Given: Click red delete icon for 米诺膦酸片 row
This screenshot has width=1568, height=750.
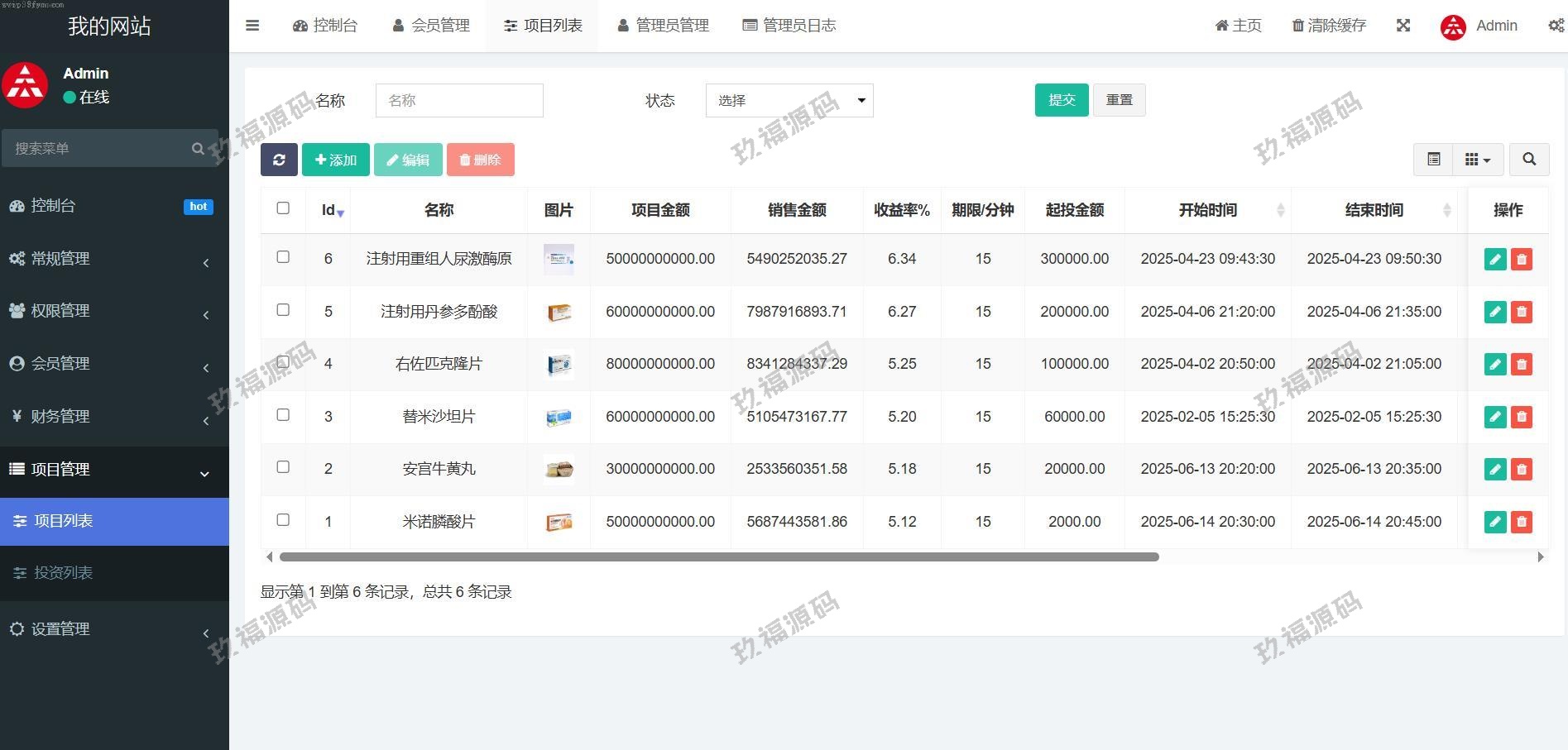Looking at the screenshot, I should 1521,522.
